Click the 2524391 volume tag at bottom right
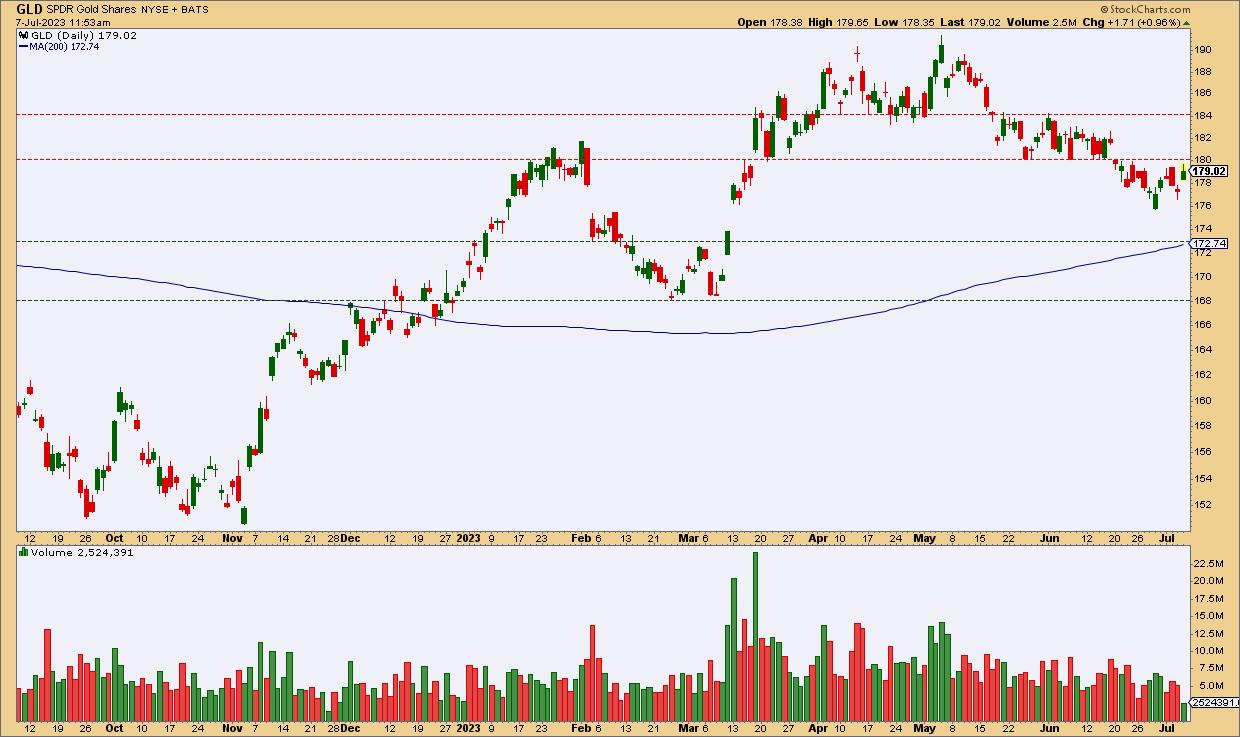Screen dimensions: 1240x737 (x=1212, y=705)
